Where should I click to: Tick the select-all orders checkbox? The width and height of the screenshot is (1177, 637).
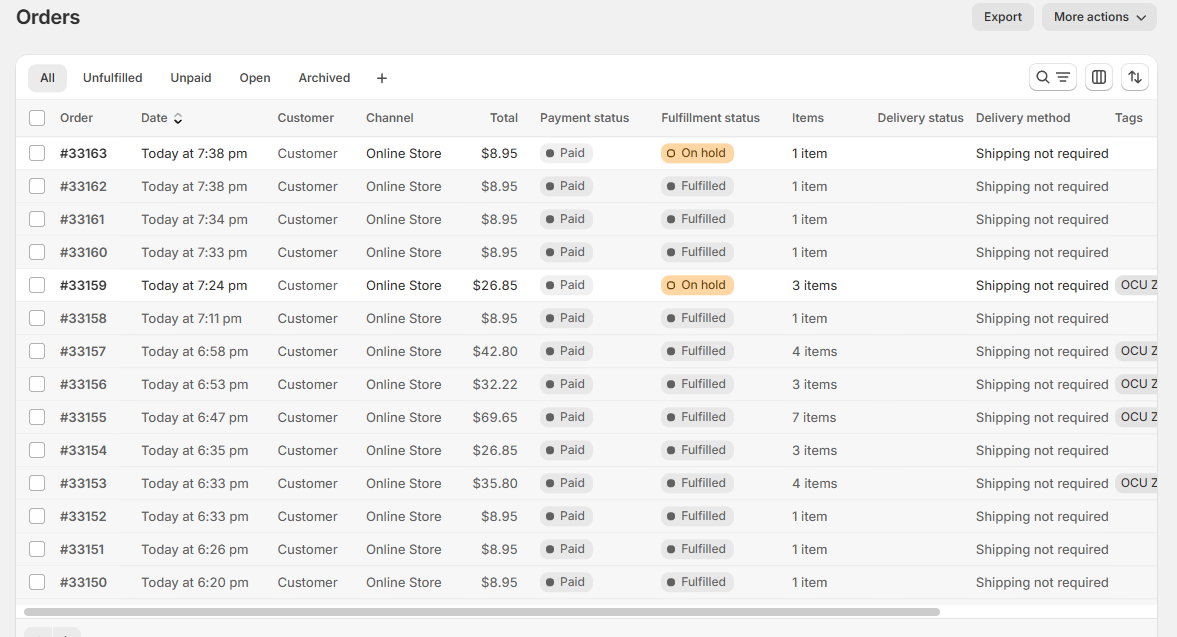37,118
